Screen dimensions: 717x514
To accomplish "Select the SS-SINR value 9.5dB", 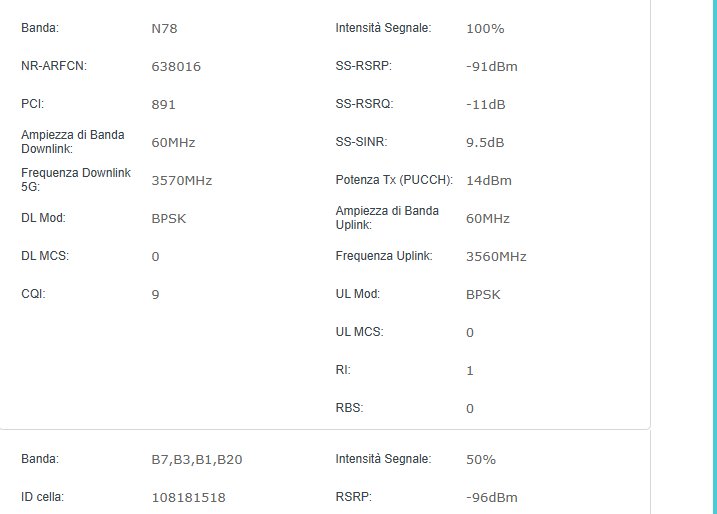I will [x=485, y=143].
